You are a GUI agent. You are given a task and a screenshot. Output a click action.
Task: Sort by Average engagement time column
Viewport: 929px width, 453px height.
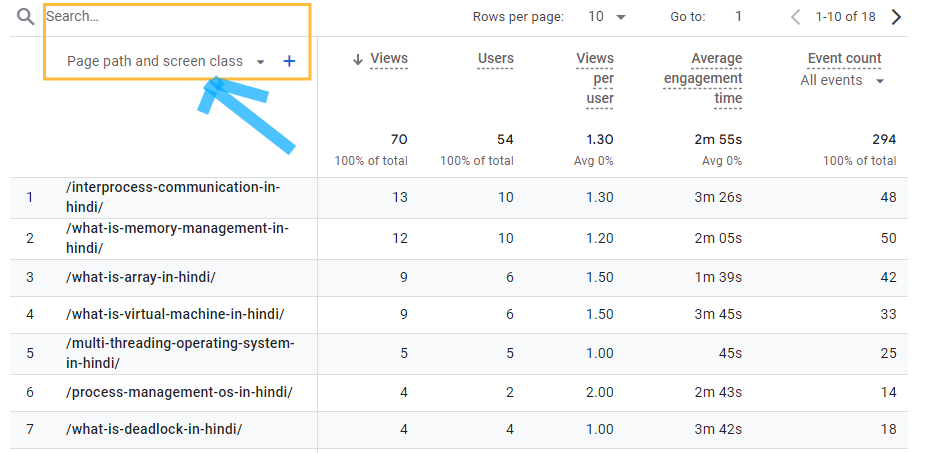pyautogui.click(x=703, y=78)
